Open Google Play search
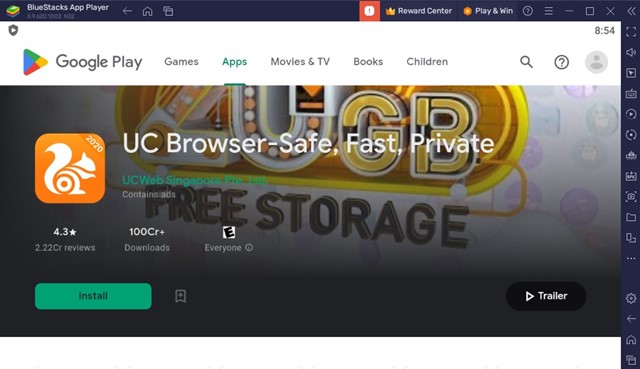Viewport: 640px width, 369px height. click(x=527, y=62)
